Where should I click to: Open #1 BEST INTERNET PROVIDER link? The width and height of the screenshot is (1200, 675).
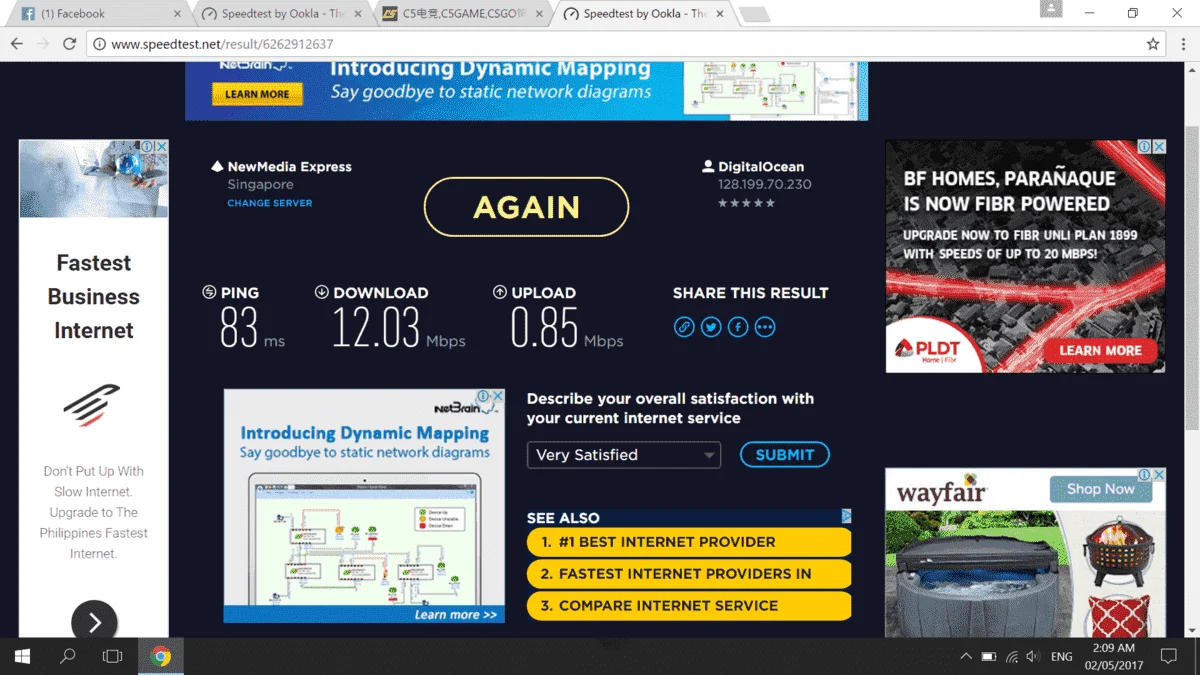[689, 542]
